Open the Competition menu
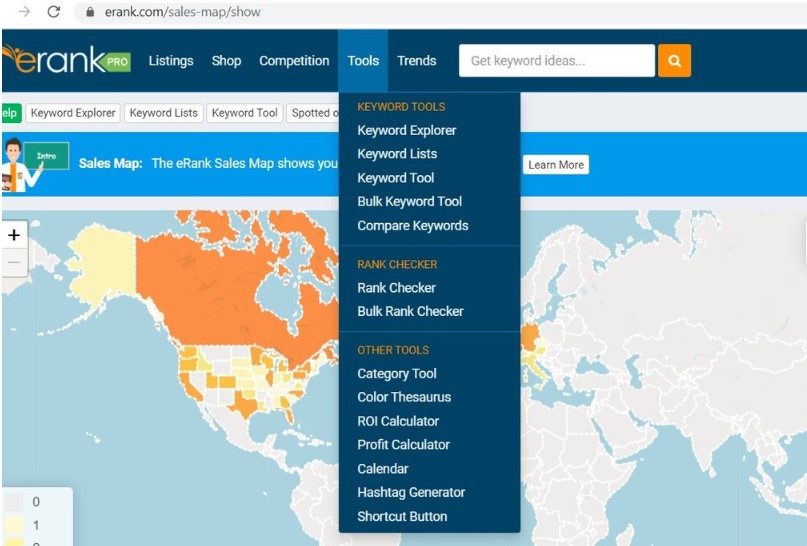This screenshot has width=807, height=546. tap(294, 61)
